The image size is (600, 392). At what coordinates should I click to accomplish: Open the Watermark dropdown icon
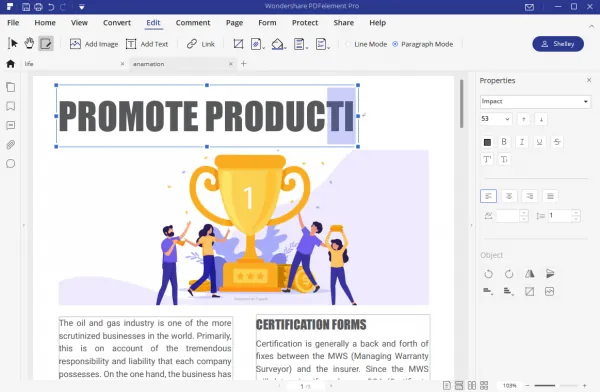tap(257, 44)
